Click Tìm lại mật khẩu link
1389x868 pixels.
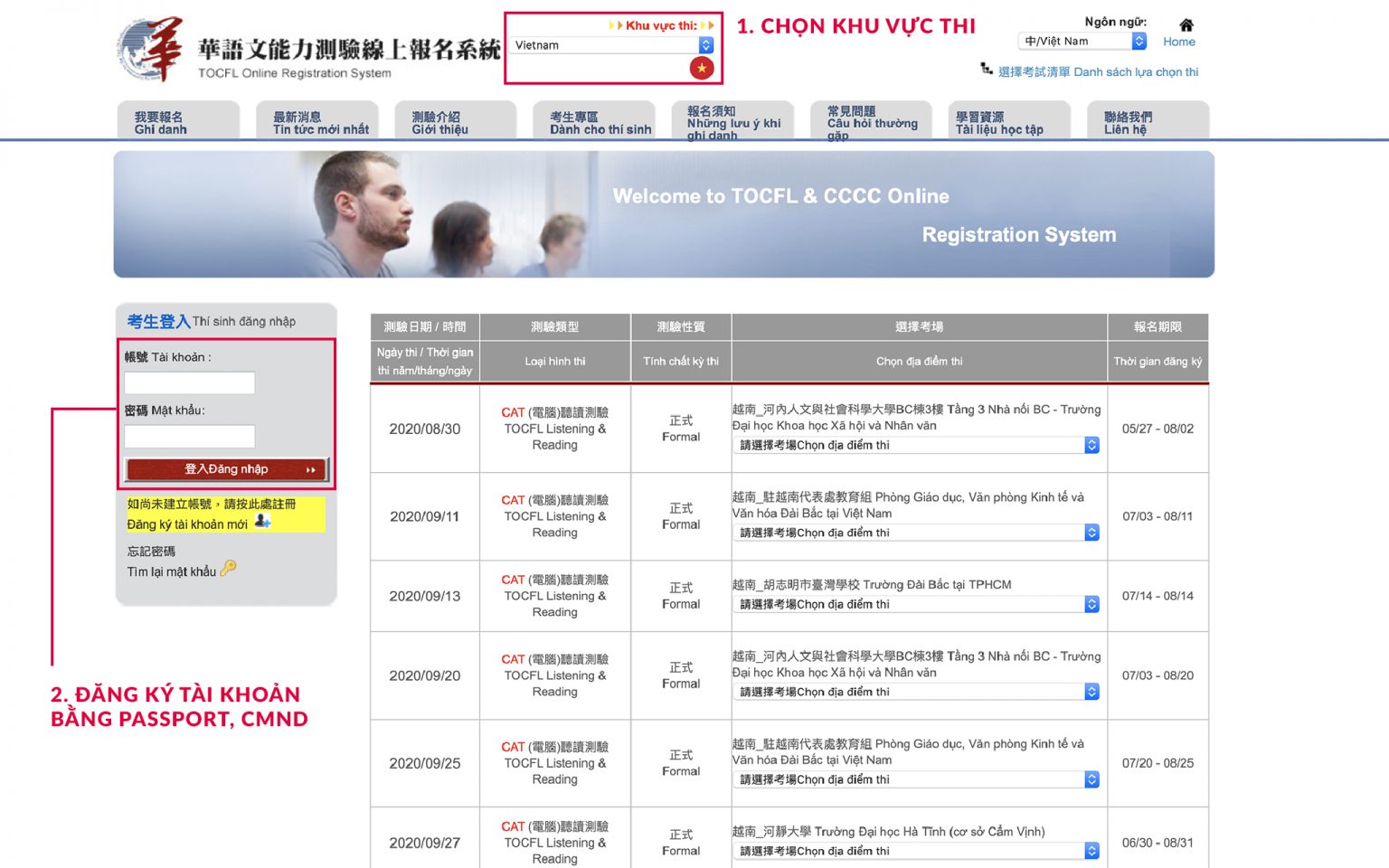coord(172,571)
